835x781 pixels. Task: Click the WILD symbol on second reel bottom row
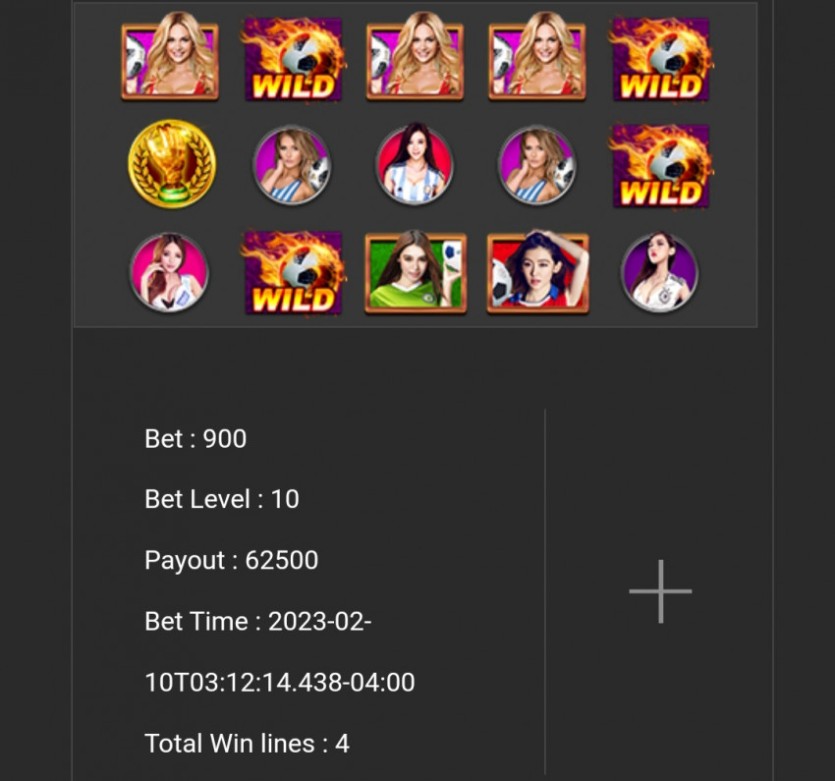click(x=292, y=272)
